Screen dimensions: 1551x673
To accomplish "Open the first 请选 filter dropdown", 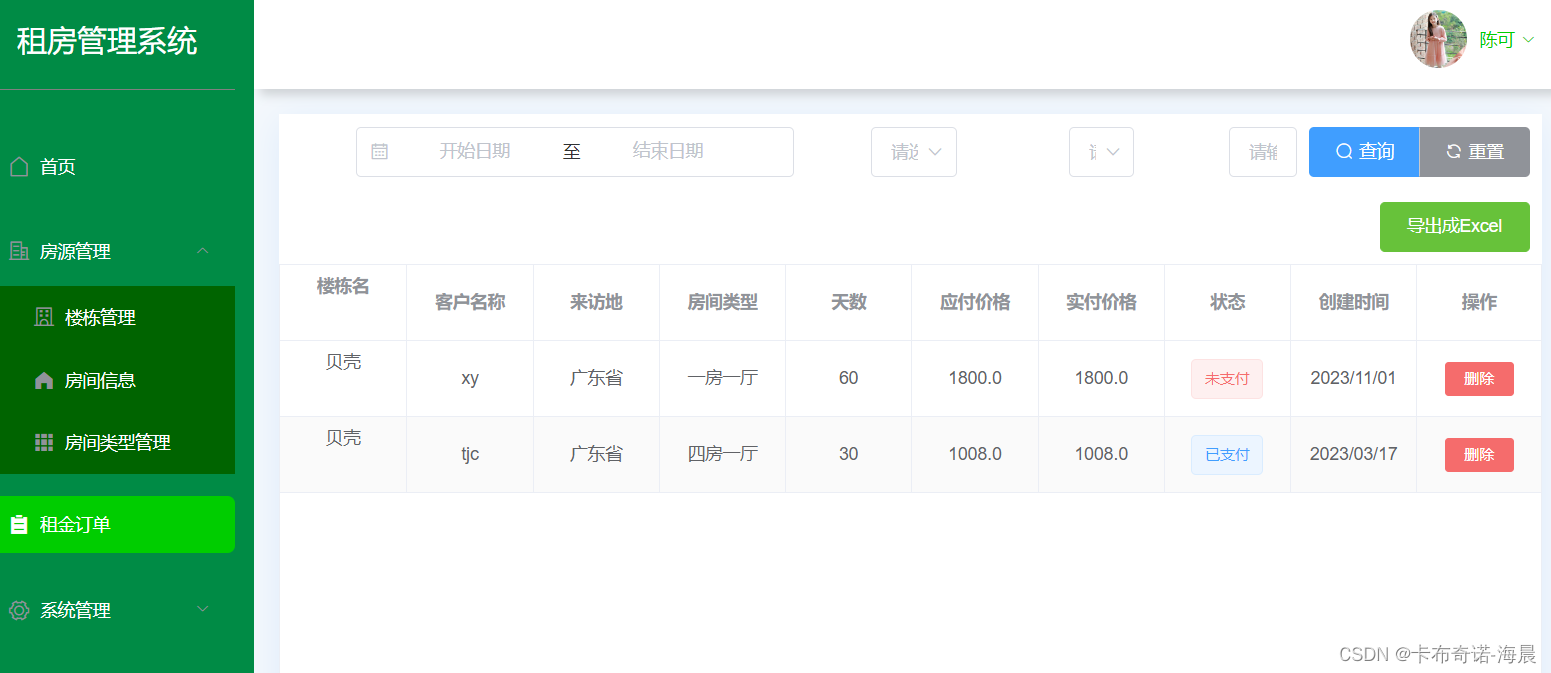I will coord(913,151).
